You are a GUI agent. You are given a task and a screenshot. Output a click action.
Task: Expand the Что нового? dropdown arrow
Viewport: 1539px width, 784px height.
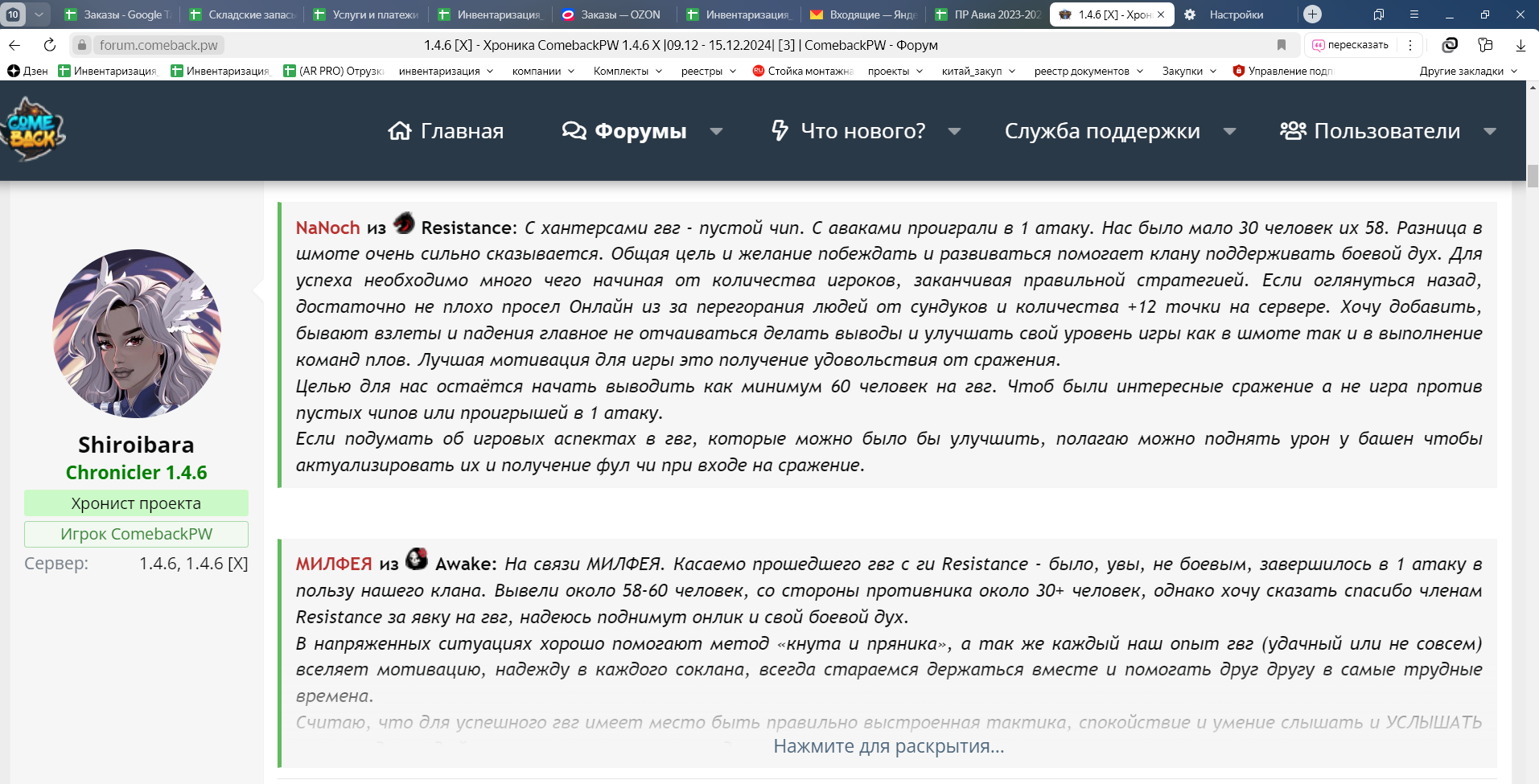[954, 132]
